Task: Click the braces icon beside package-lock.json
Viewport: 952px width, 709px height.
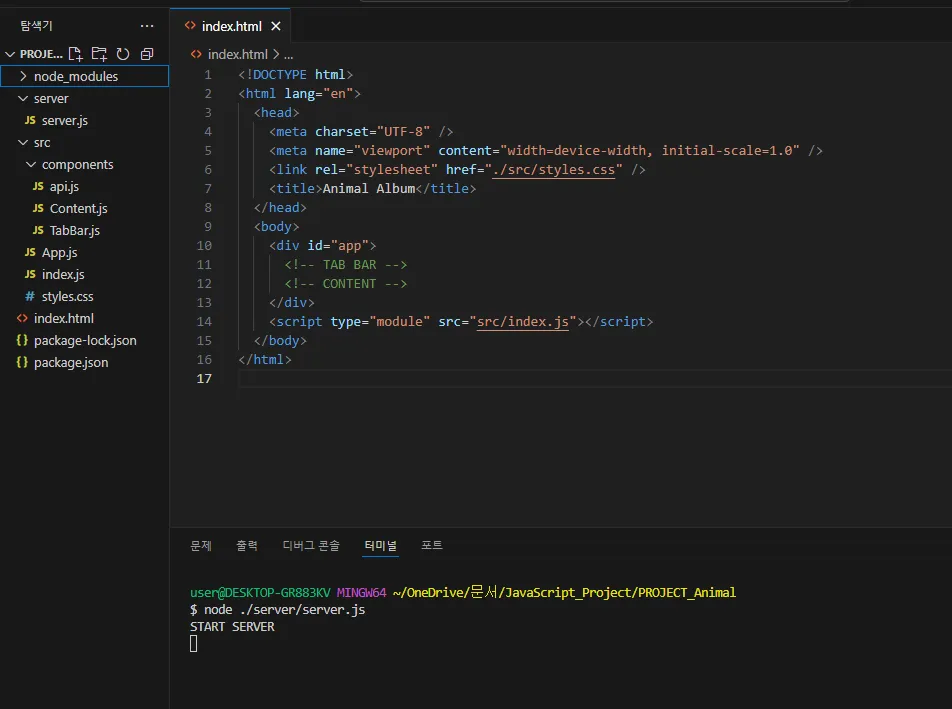Action: coord(22,340)
